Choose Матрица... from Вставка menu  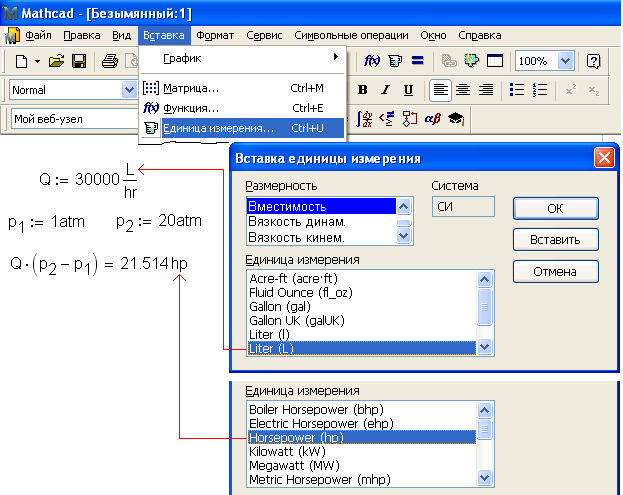pos(242,88)
